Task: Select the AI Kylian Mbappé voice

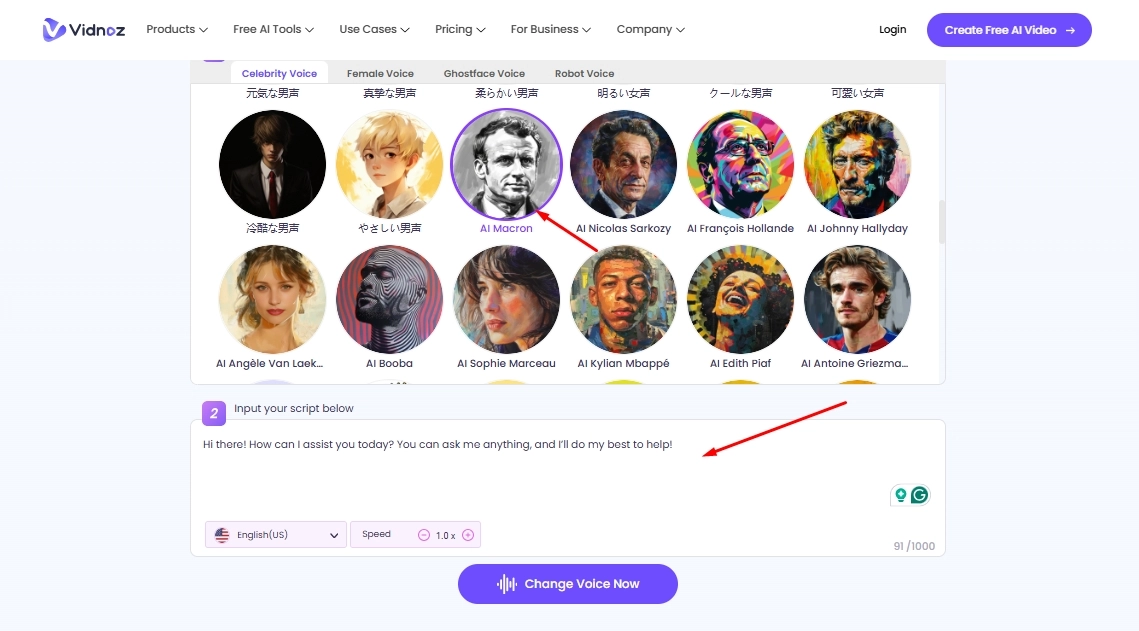Action: tap(623, 299)
